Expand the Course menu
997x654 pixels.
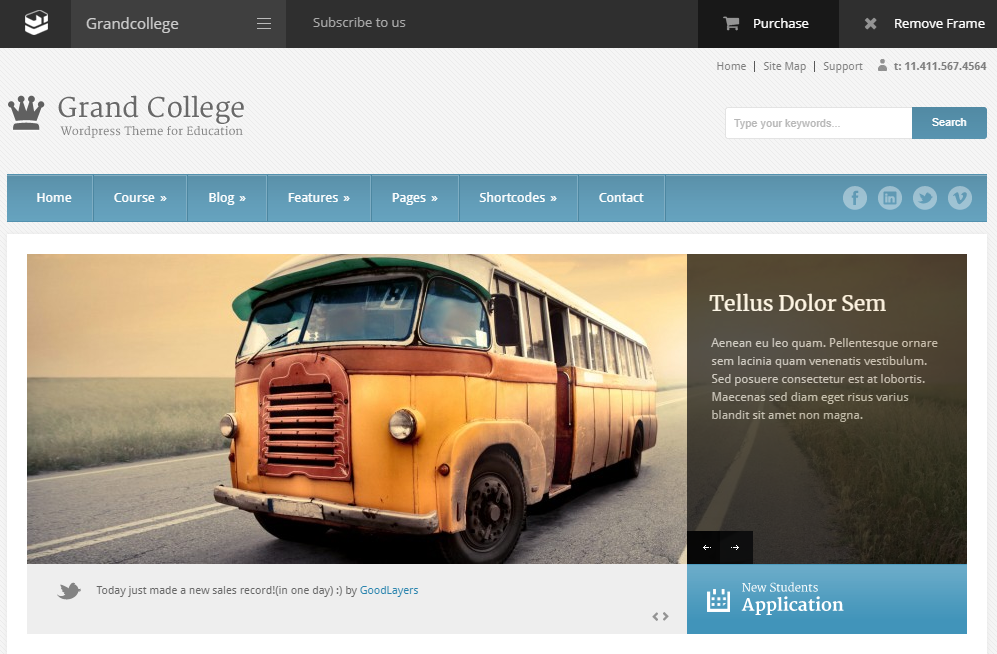(140, 198)
